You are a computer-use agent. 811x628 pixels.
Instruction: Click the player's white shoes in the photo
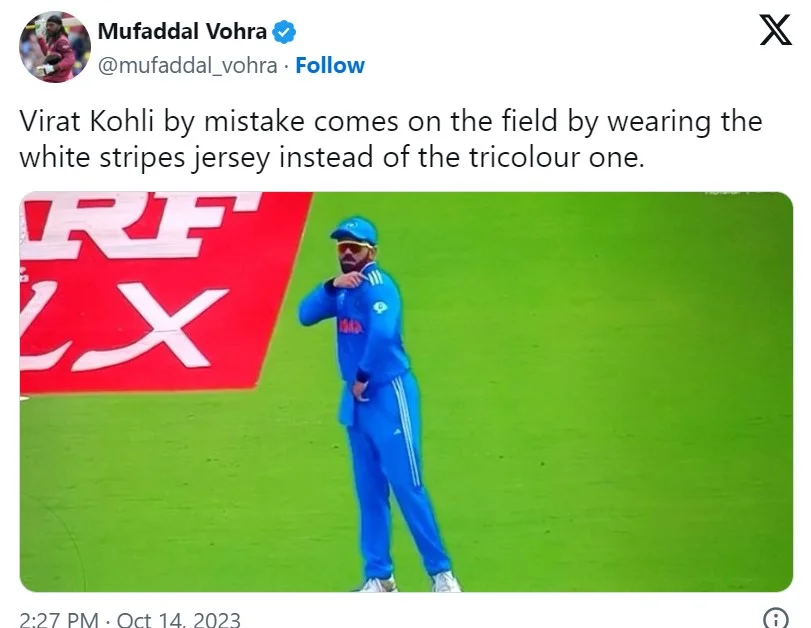coord(444,581)
